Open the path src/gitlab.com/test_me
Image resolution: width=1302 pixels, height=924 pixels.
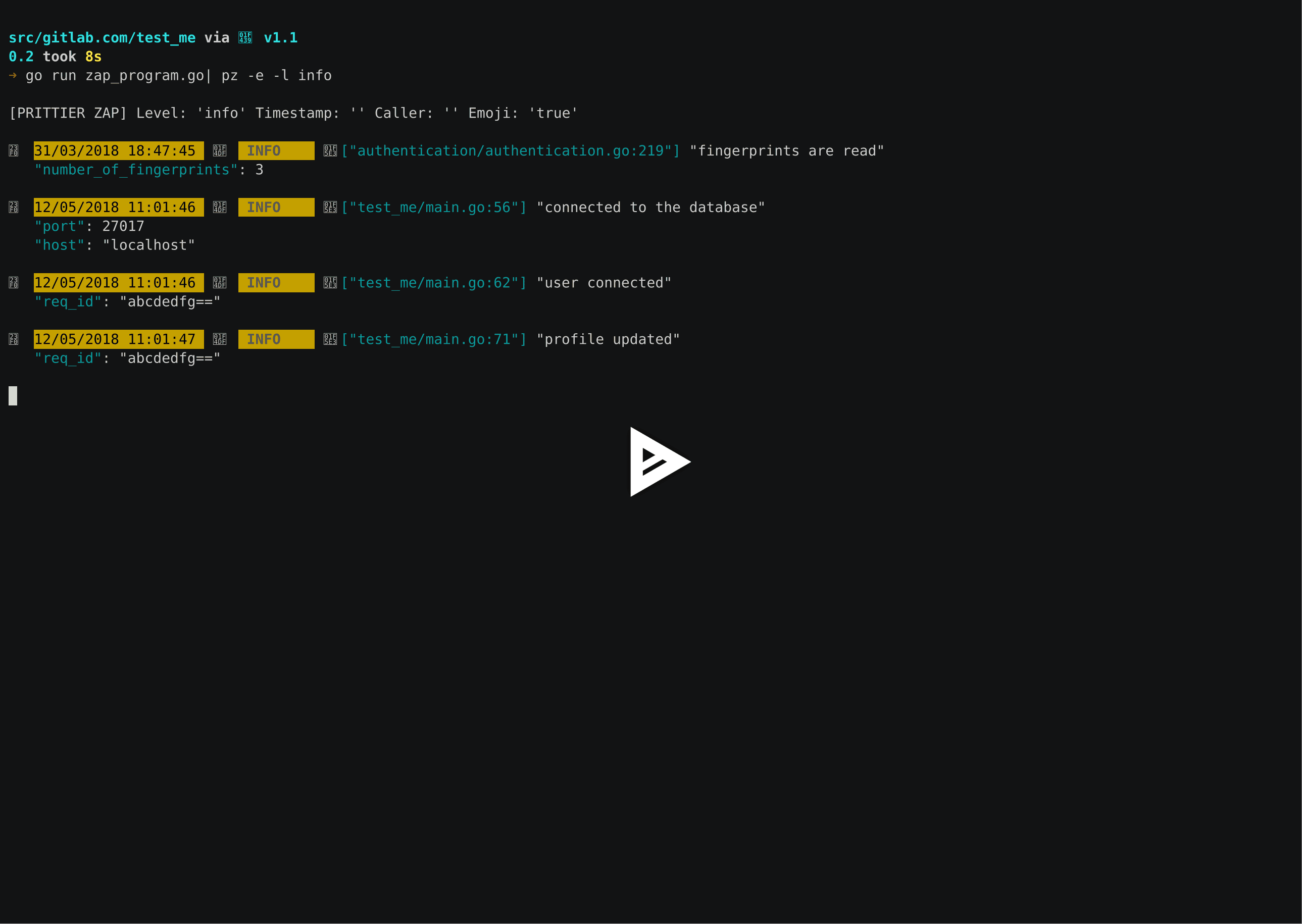pos(102,37)
